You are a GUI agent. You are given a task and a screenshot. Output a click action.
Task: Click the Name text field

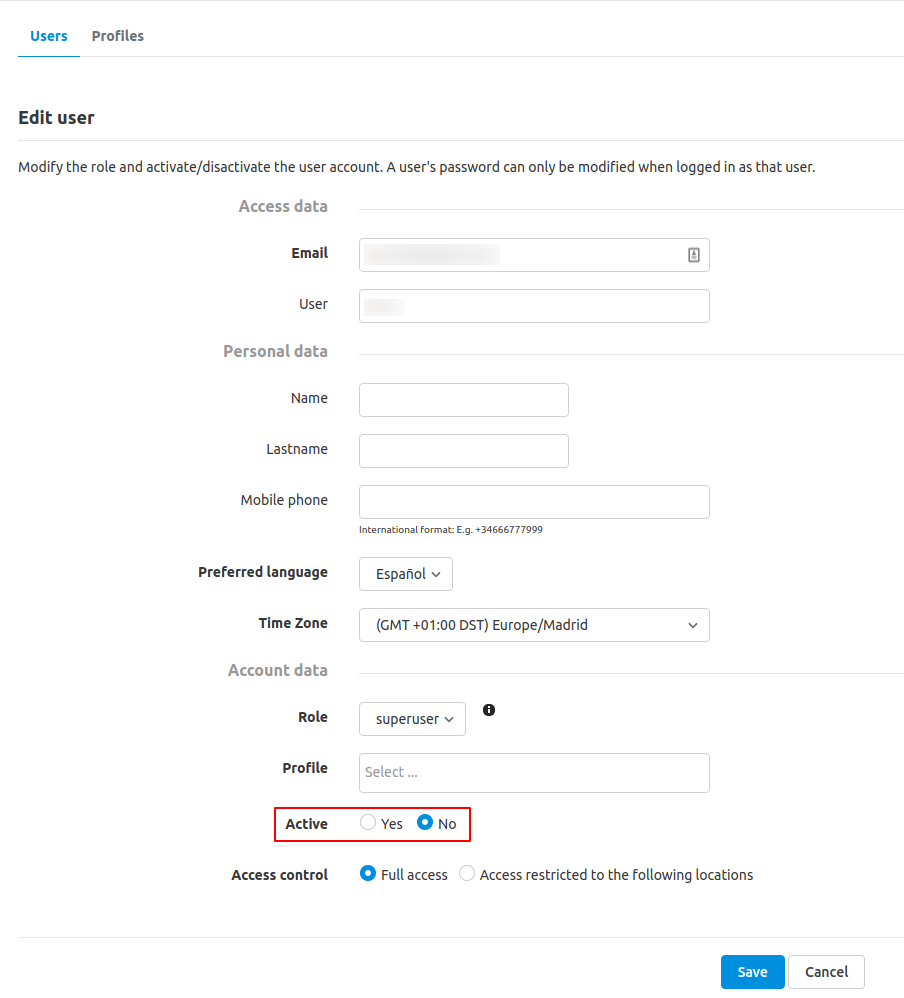[x=463, y=400]
